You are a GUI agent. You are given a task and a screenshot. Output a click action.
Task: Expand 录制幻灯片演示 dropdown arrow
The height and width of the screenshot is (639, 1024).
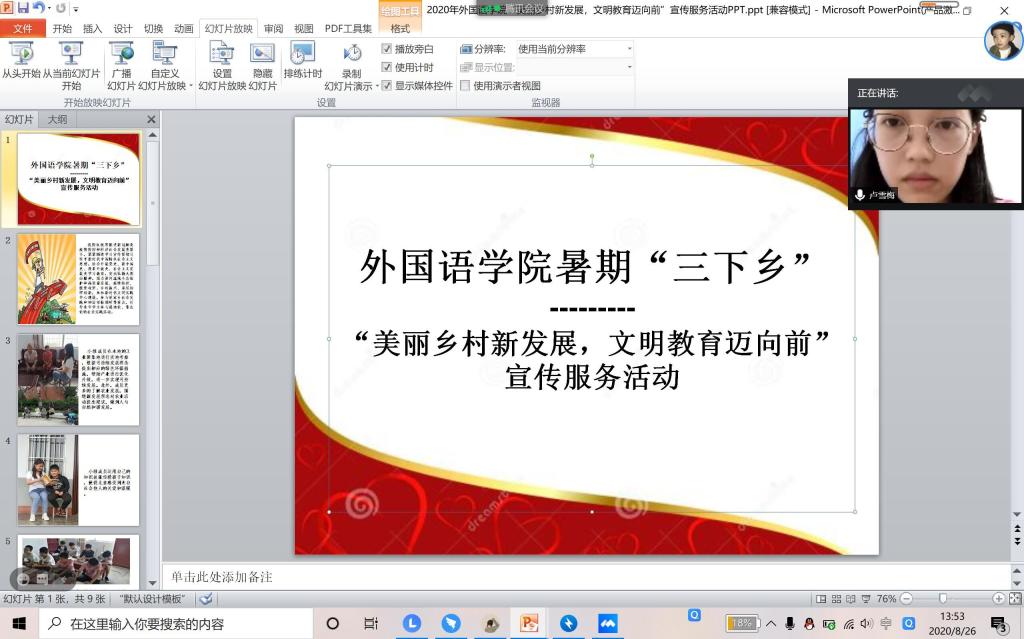pyautogui.click(x=376, y=86)
